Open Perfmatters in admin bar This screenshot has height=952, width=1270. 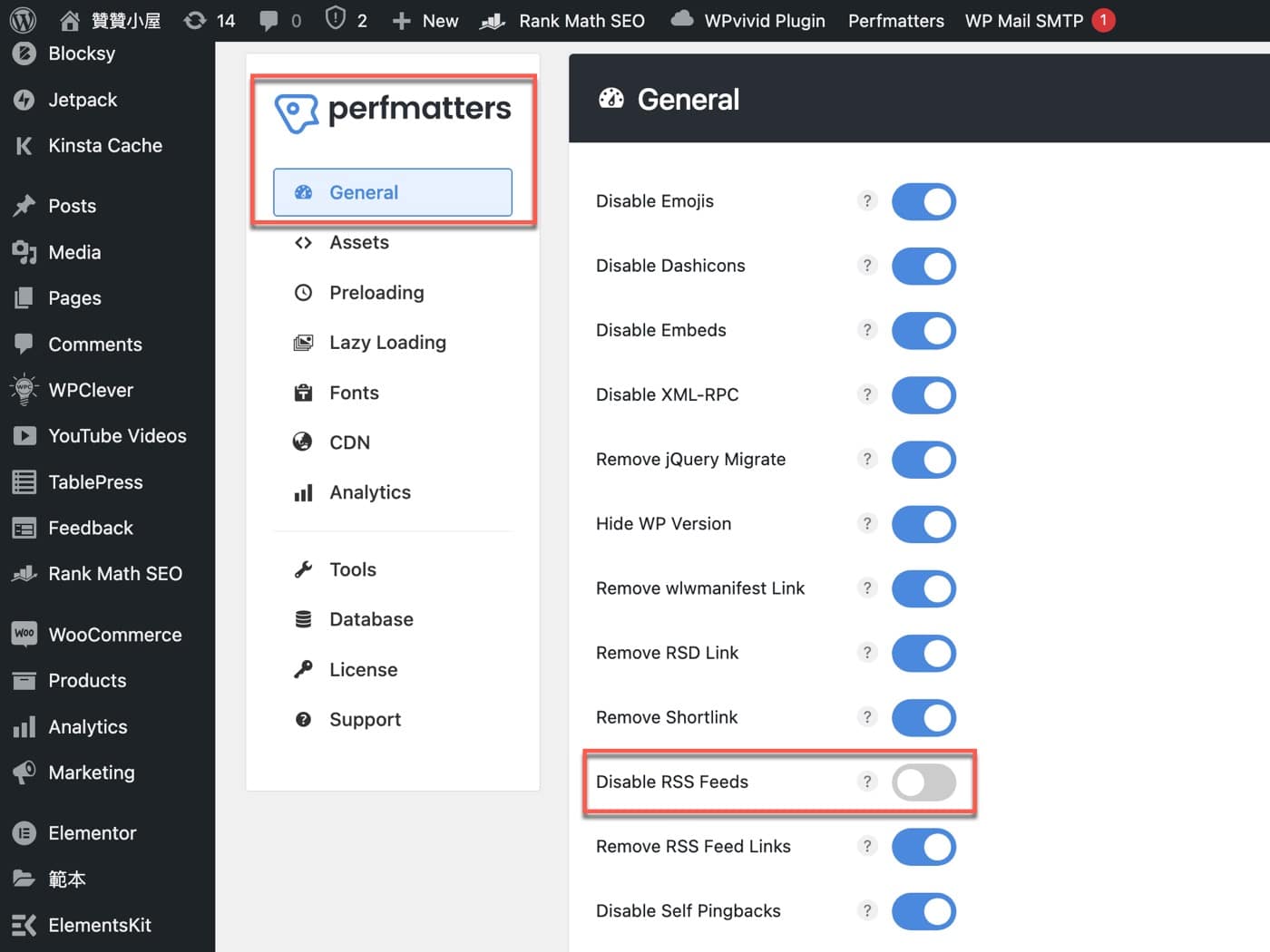click(x=896, y=20)
